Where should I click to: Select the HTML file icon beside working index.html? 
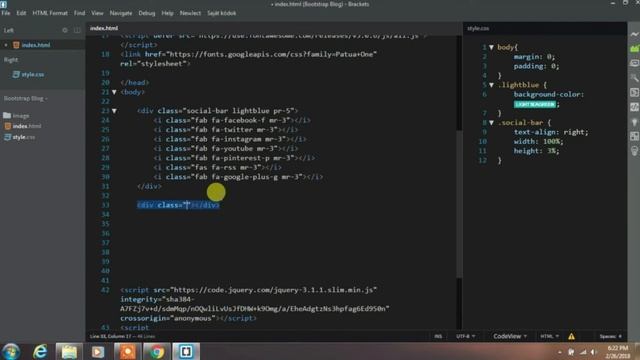coord(16,45)
